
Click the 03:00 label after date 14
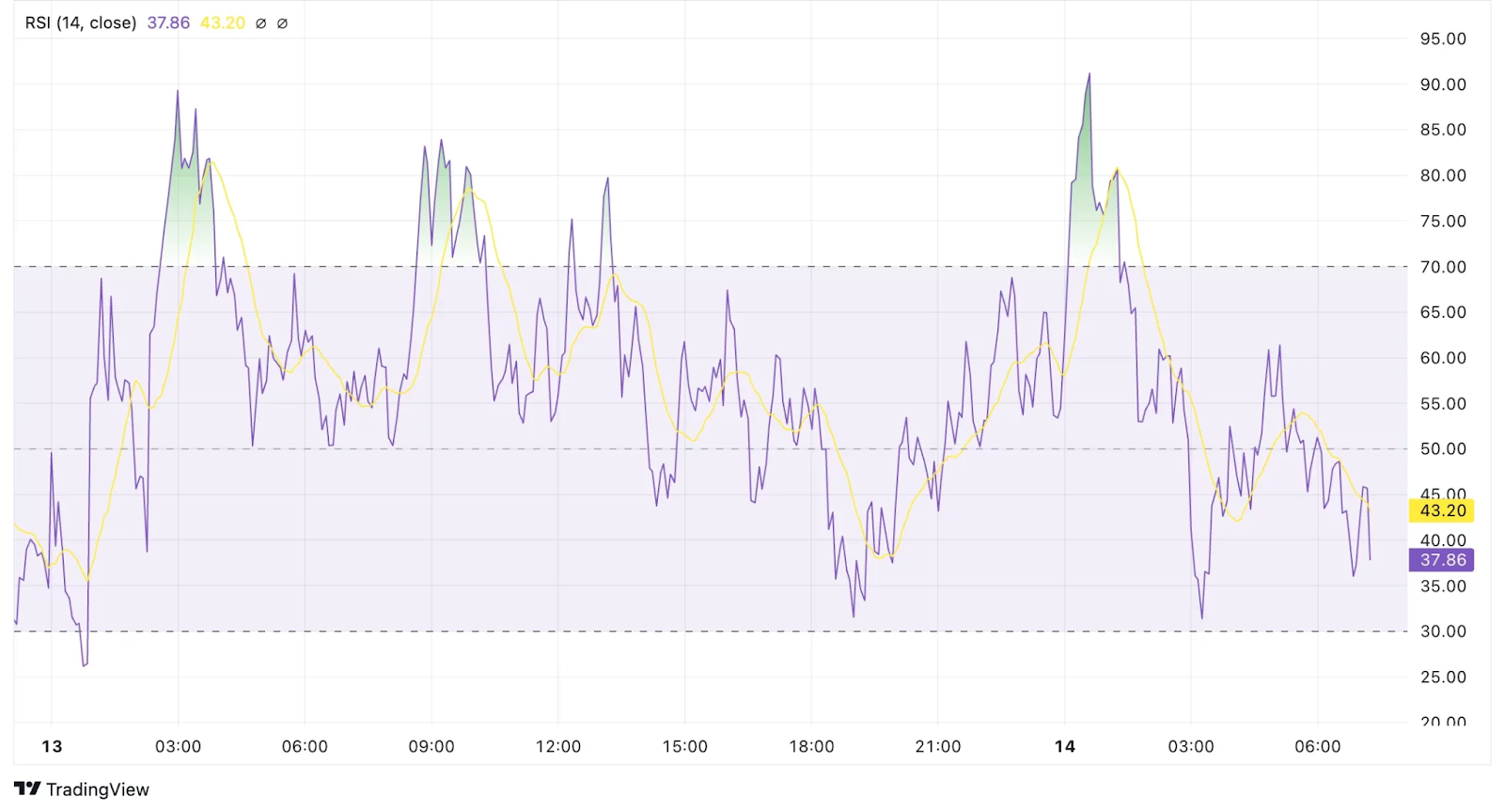[x=1191, y=746]
